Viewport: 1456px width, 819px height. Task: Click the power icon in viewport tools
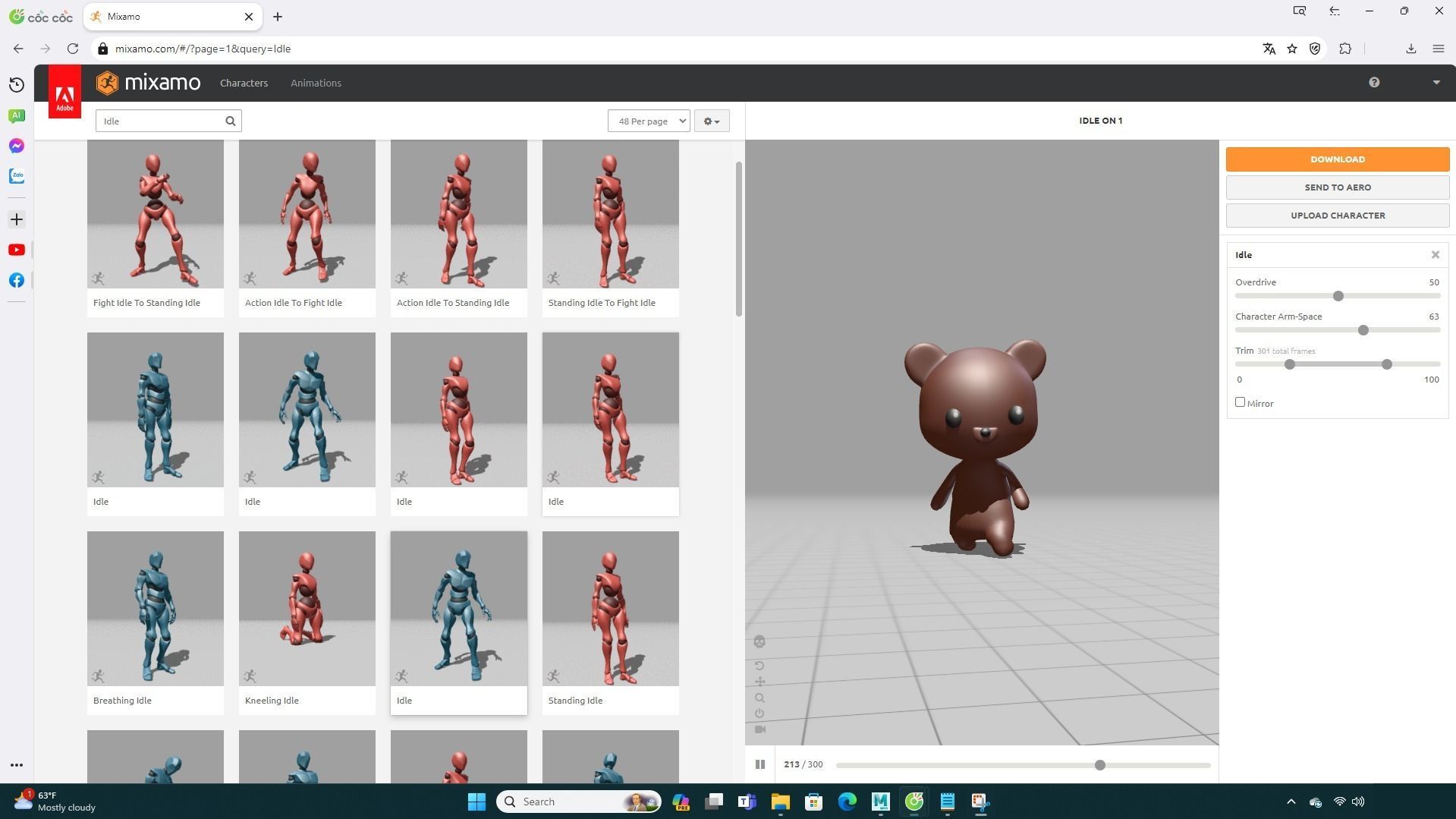point(759,713)
